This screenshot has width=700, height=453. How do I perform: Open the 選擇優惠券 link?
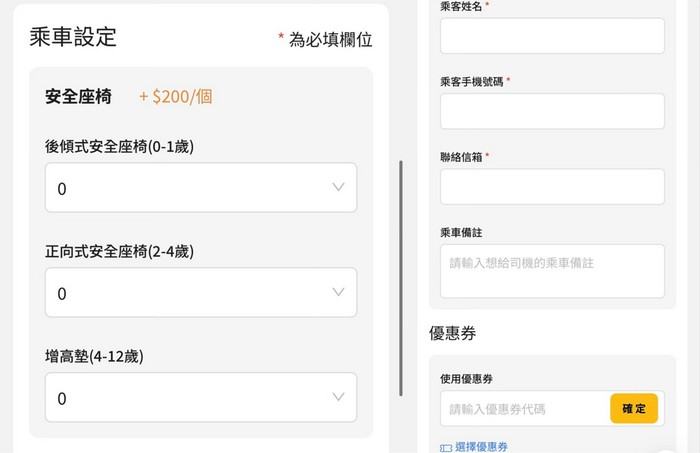(x=482, y=447)
